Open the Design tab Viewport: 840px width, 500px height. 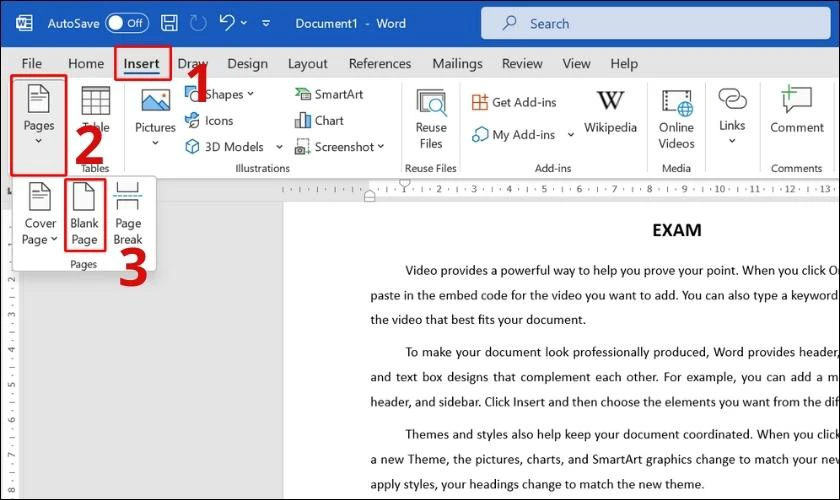point(248,63)
